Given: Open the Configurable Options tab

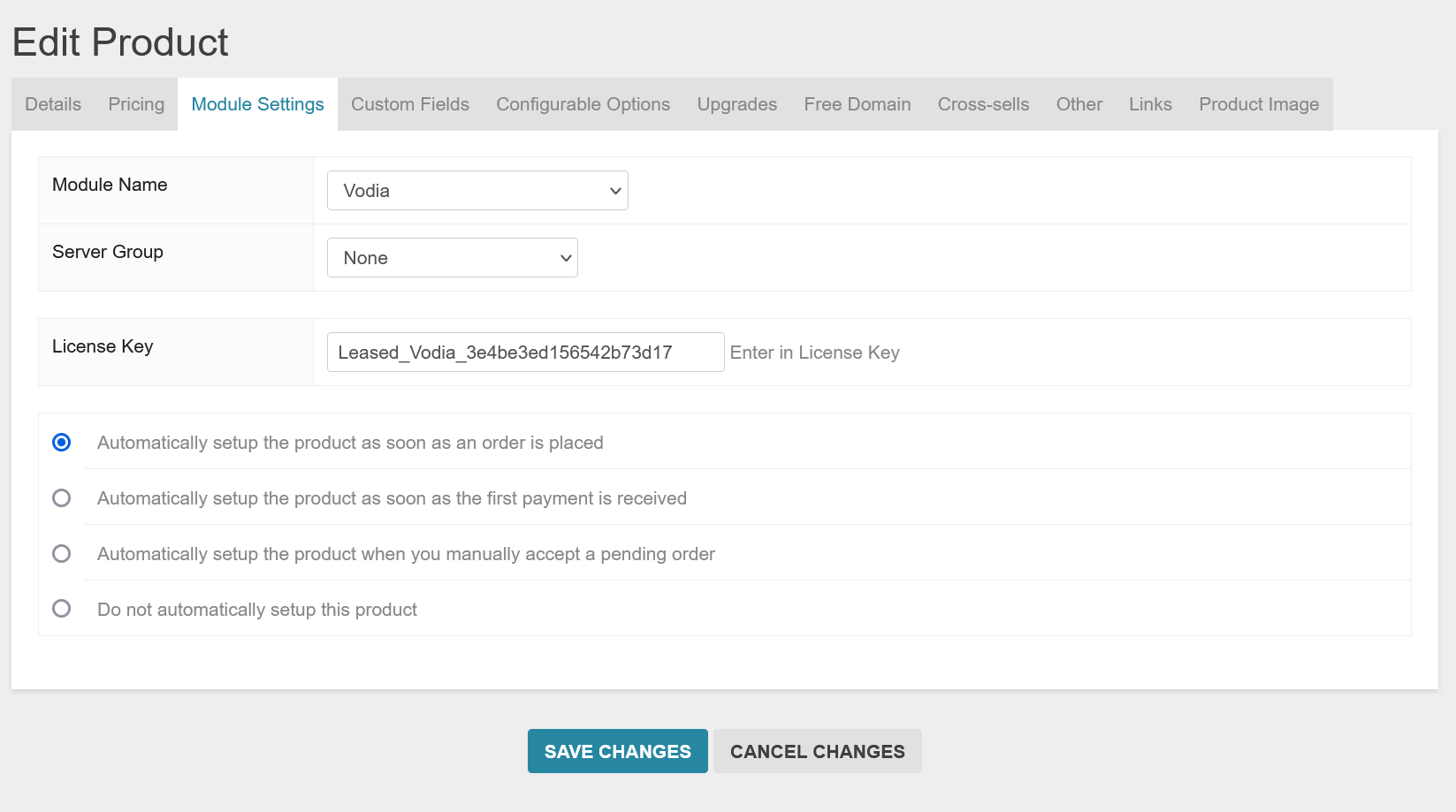Looking at the screenshot, I should coord(583,104).
